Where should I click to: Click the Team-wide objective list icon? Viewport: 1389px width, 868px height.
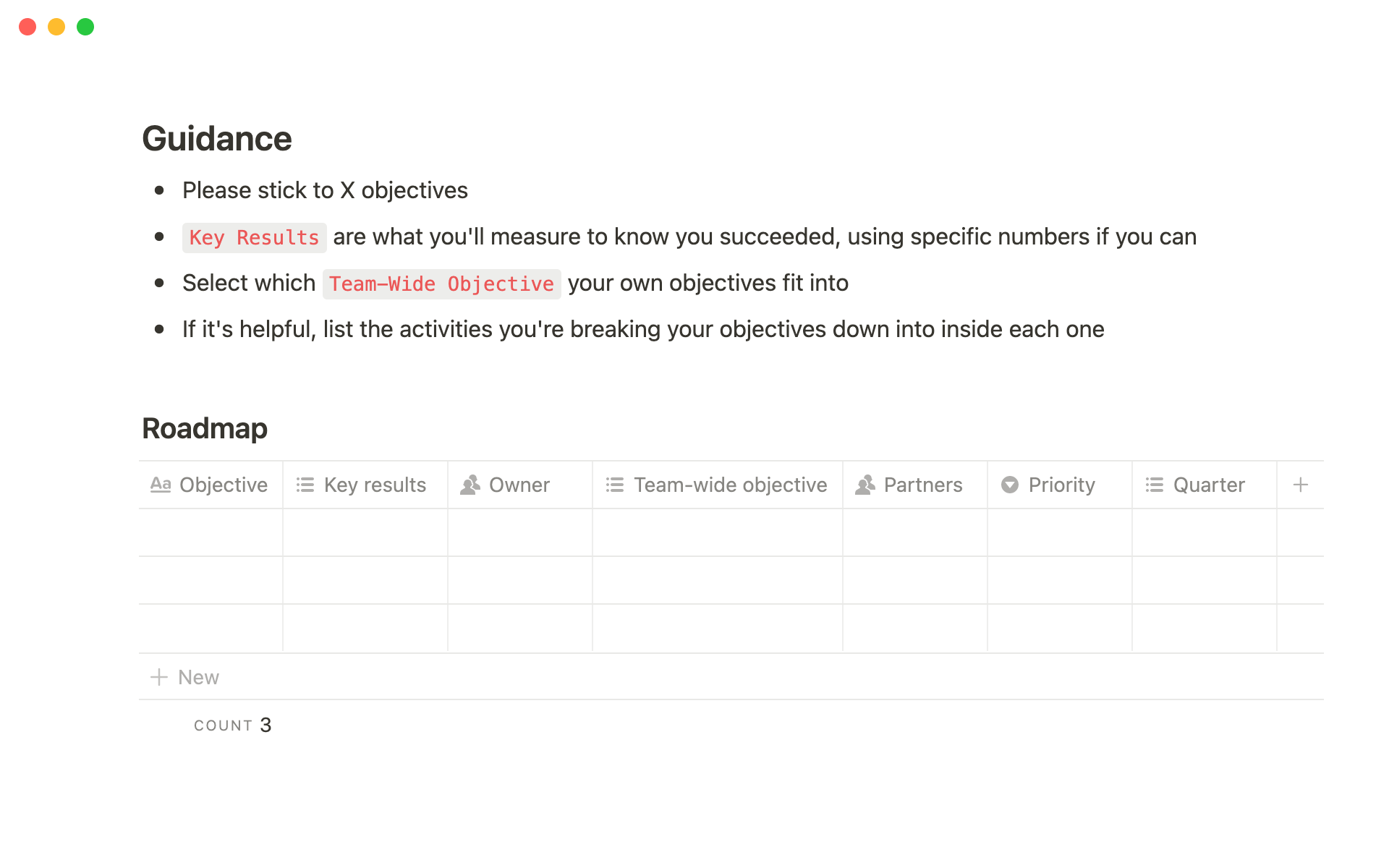pos(615,485)
